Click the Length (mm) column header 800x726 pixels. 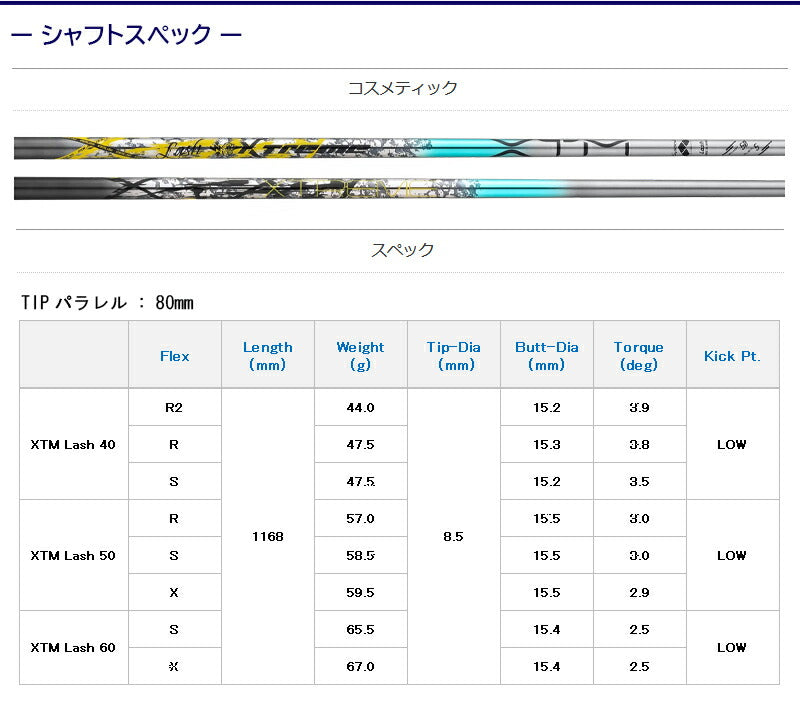click(x=268, y=356)
